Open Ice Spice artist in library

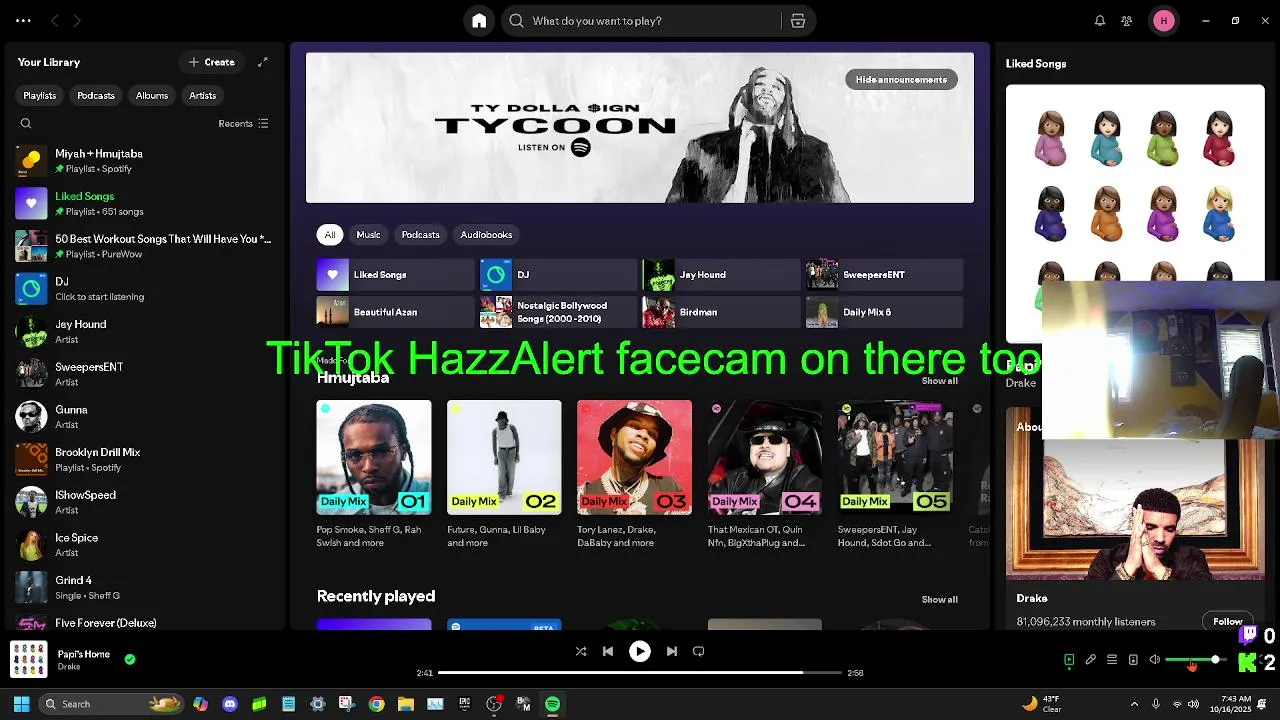pos(145,545)
